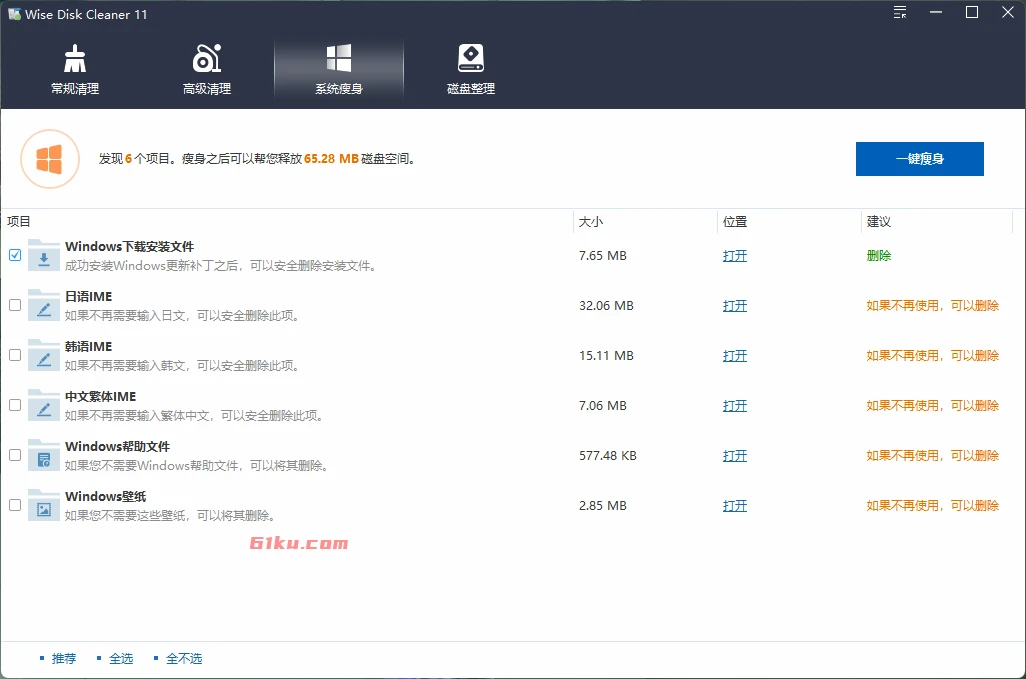
Task: Sort by the 项目 column header
Action: coord(19,222)
